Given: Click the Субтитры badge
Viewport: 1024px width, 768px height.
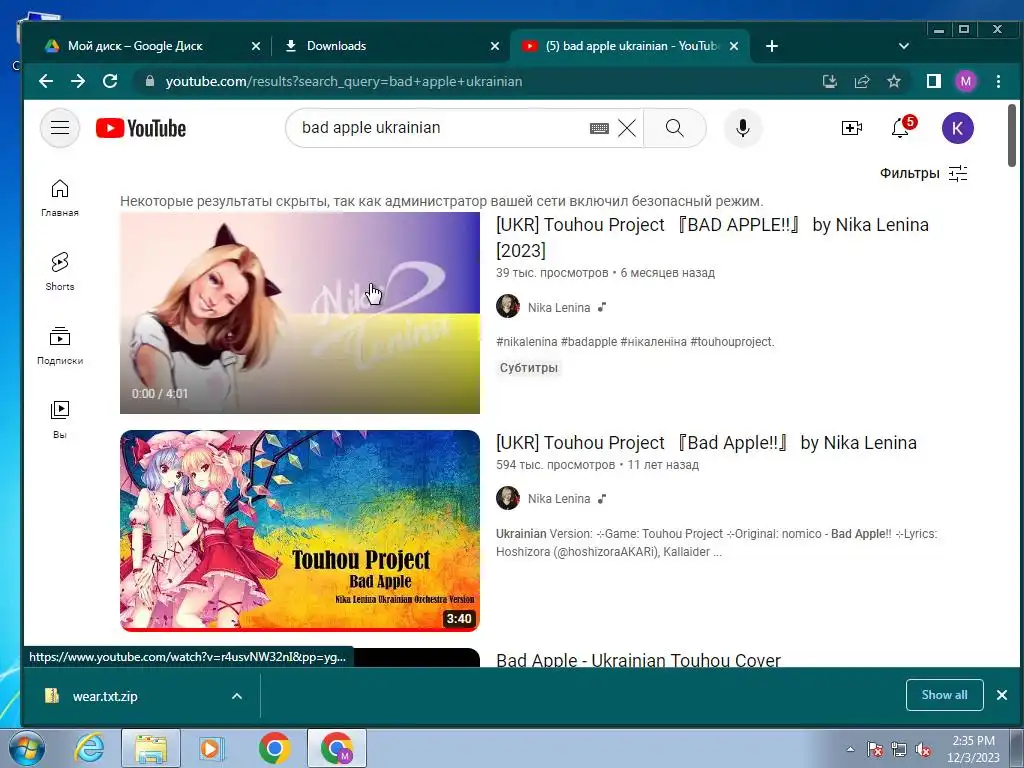Looking at the screenshot, I should point(528,368).
